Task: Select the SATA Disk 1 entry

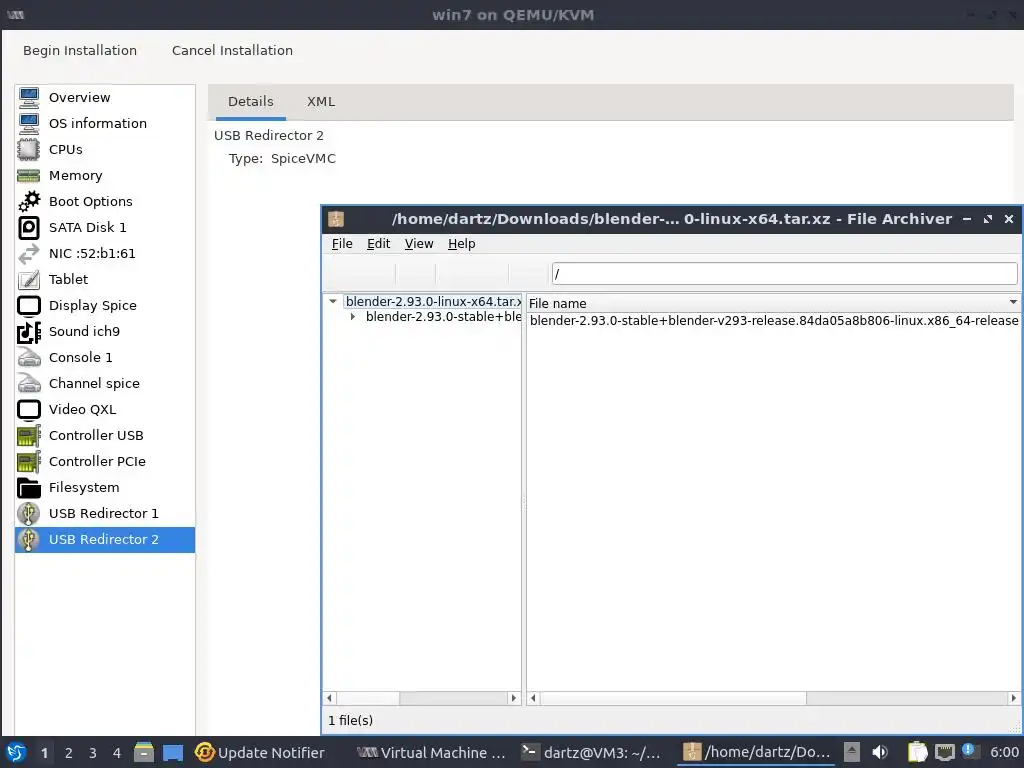Action: (104, 227)
